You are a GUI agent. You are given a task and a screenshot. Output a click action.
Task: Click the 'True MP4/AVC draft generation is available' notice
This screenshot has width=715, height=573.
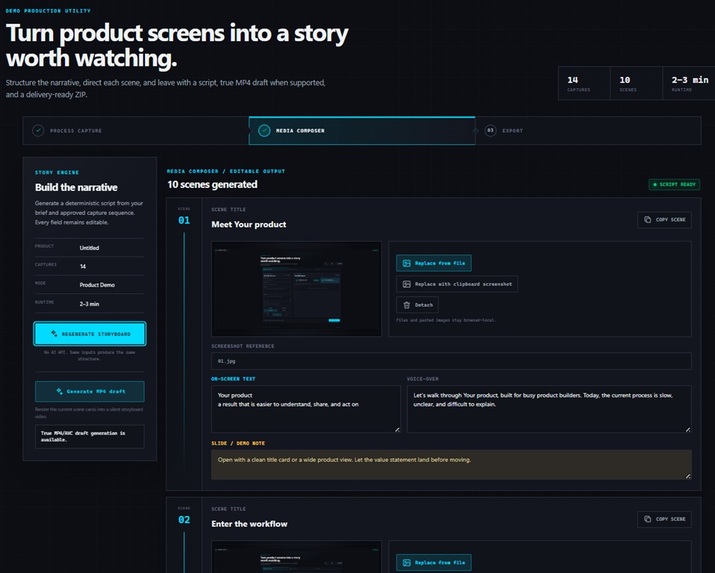coord(90,436)
